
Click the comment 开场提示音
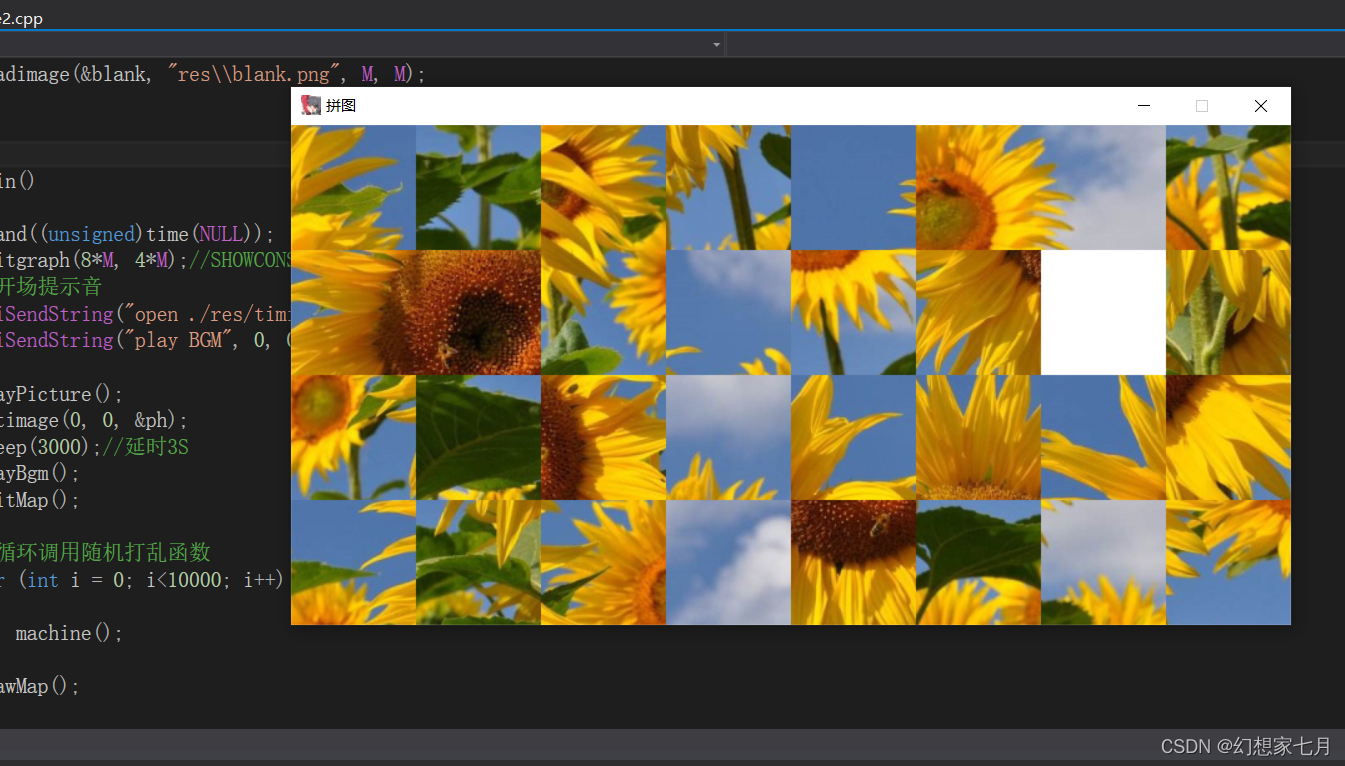point(52,287)
